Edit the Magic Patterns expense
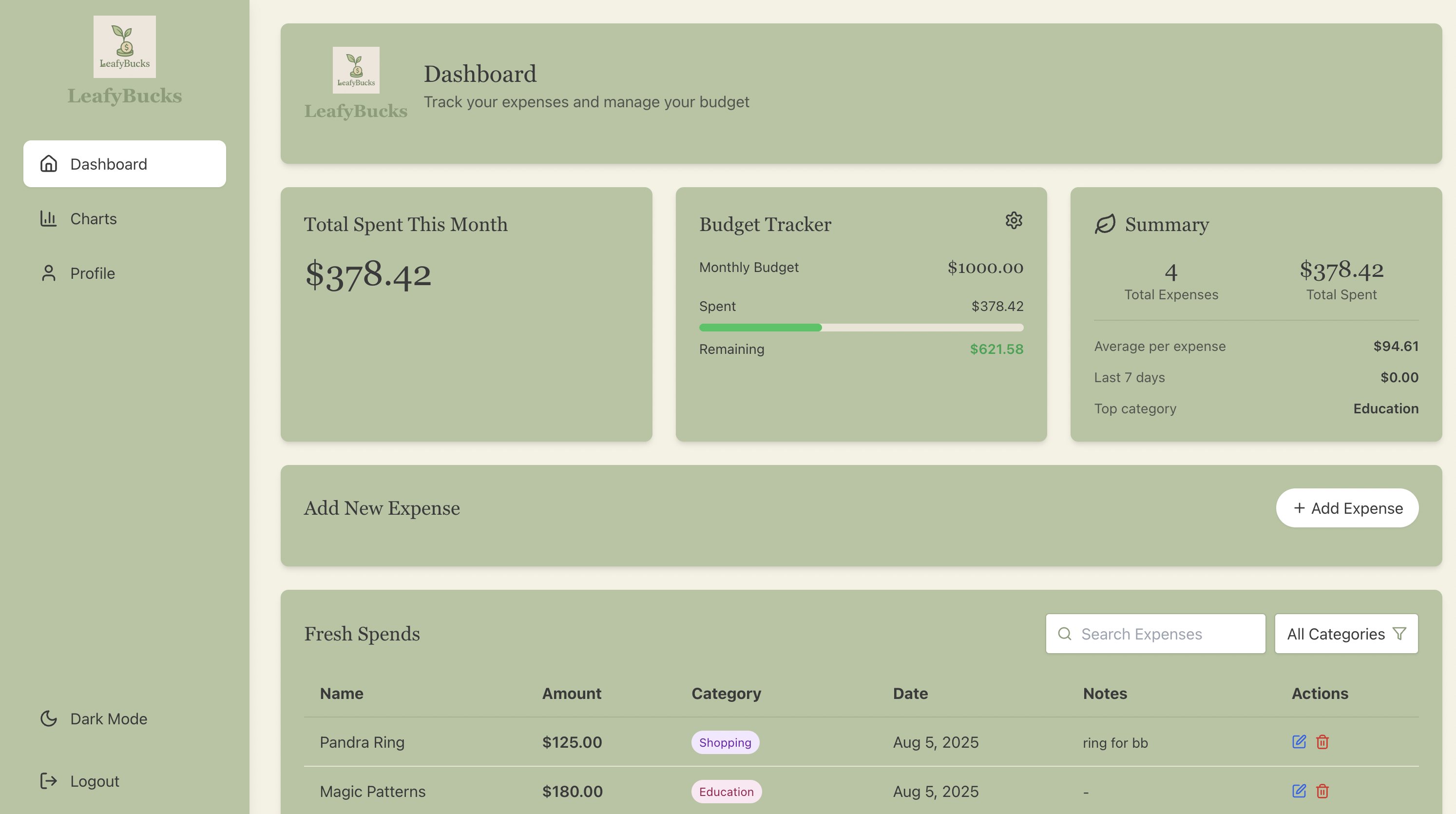Image resolution: width=1456 pixels, height=814 pixels. [x=1299, y=792]
